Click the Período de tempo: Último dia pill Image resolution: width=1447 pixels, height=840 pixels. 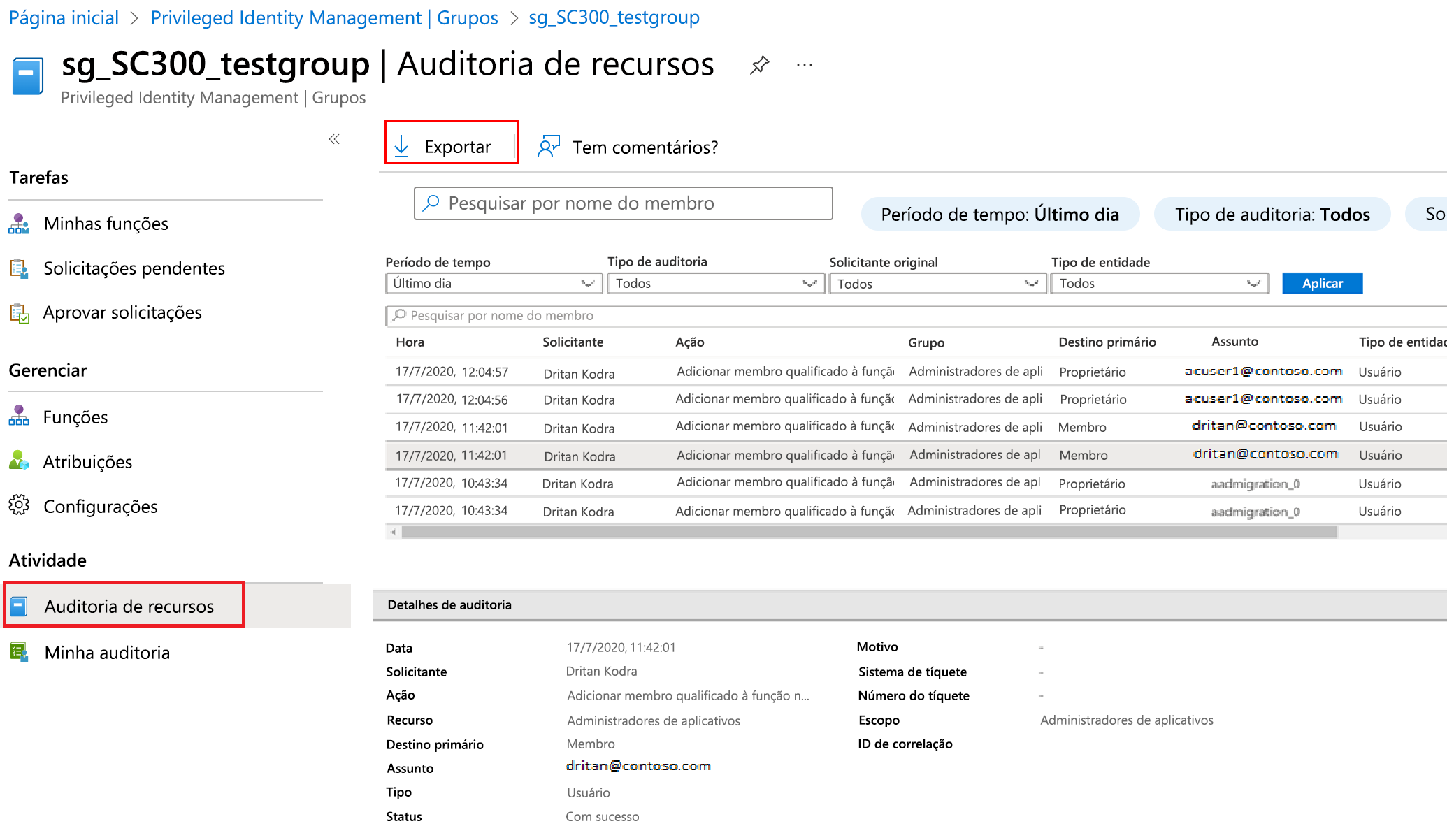(x=1000, y=214)
